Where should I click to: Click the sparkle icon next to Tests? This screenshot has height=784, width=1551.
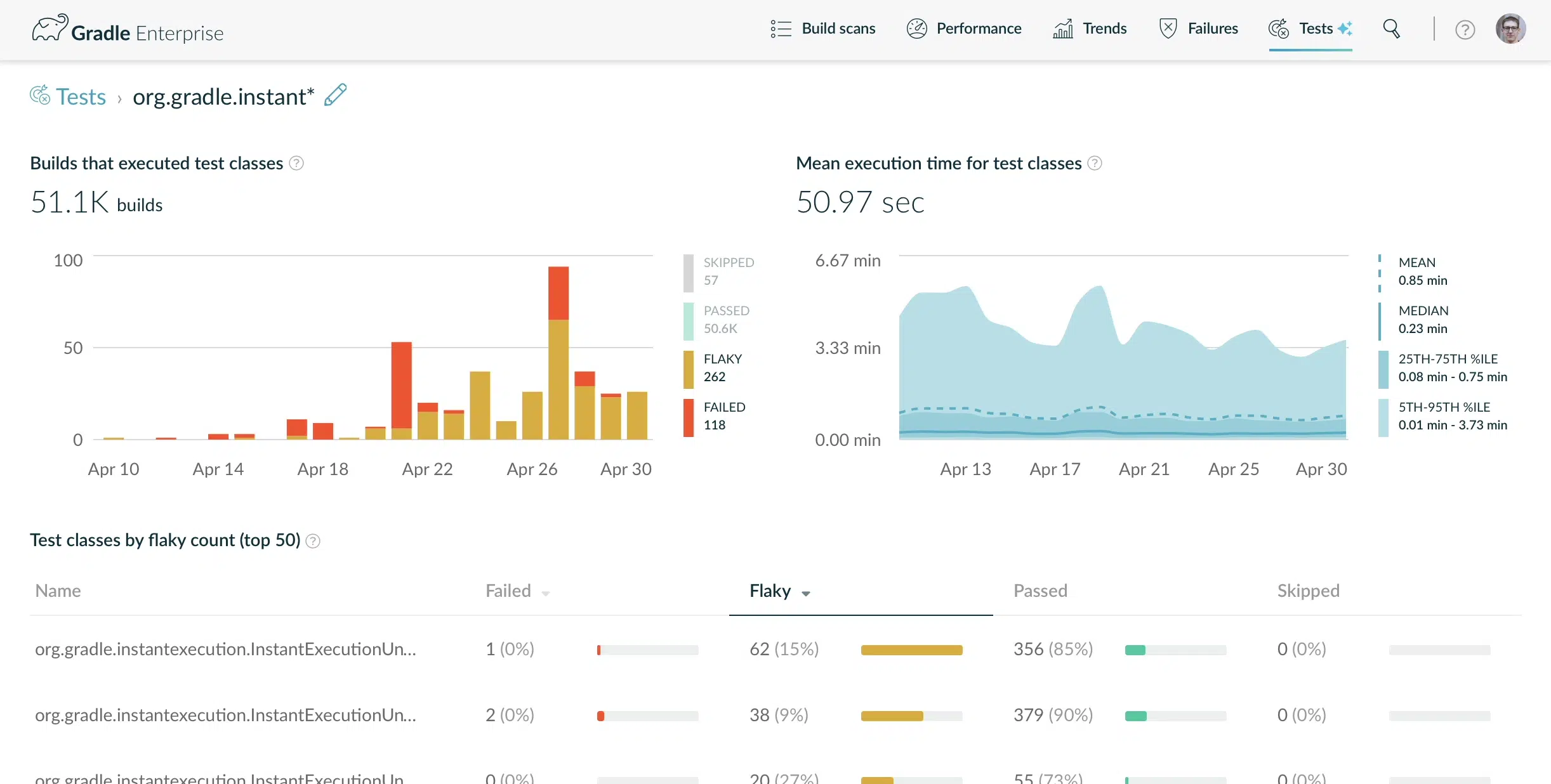coord(1345,29)
